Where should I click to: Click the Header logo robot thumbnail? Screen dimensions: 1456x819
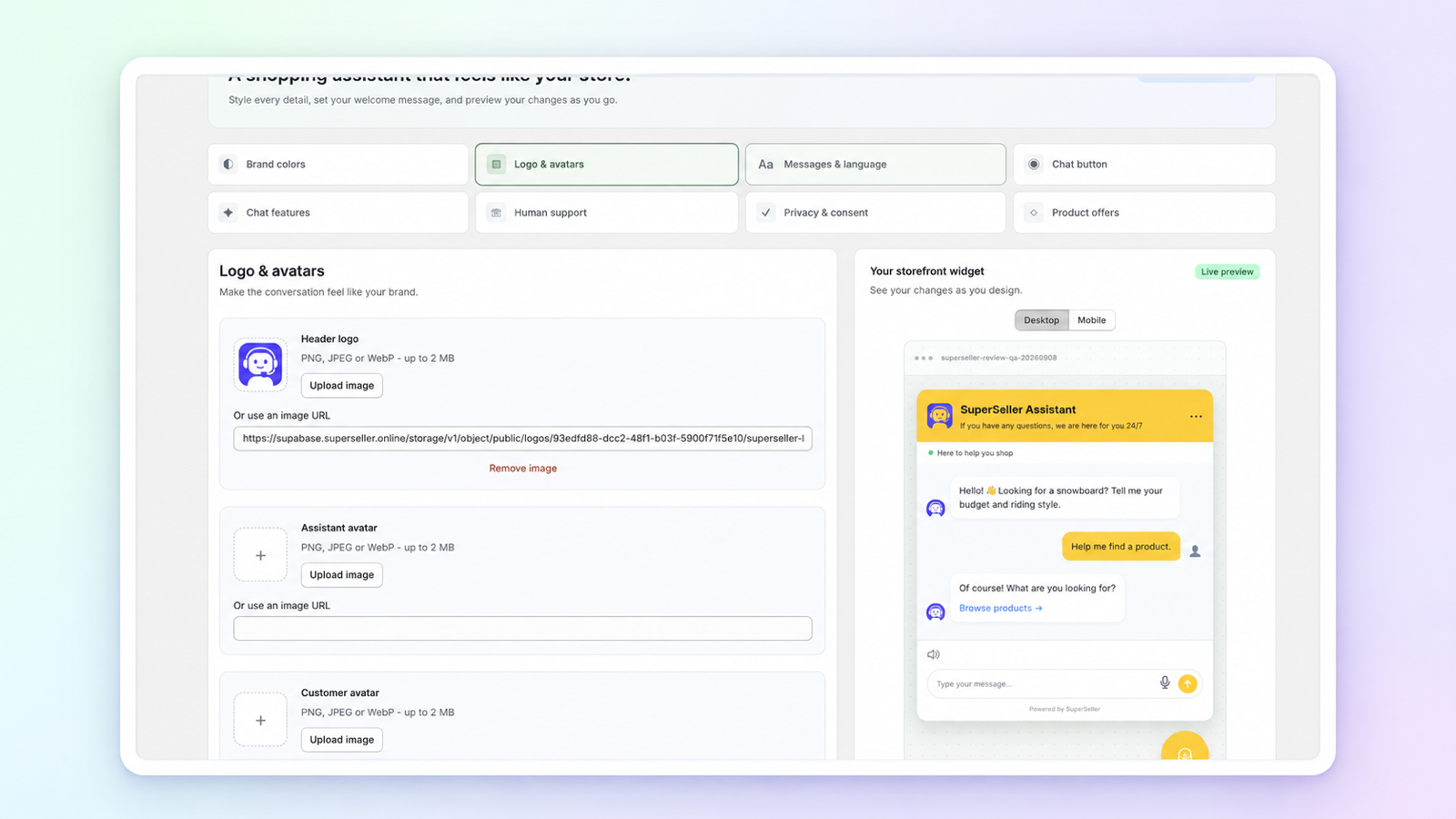[x=260, y=365]
